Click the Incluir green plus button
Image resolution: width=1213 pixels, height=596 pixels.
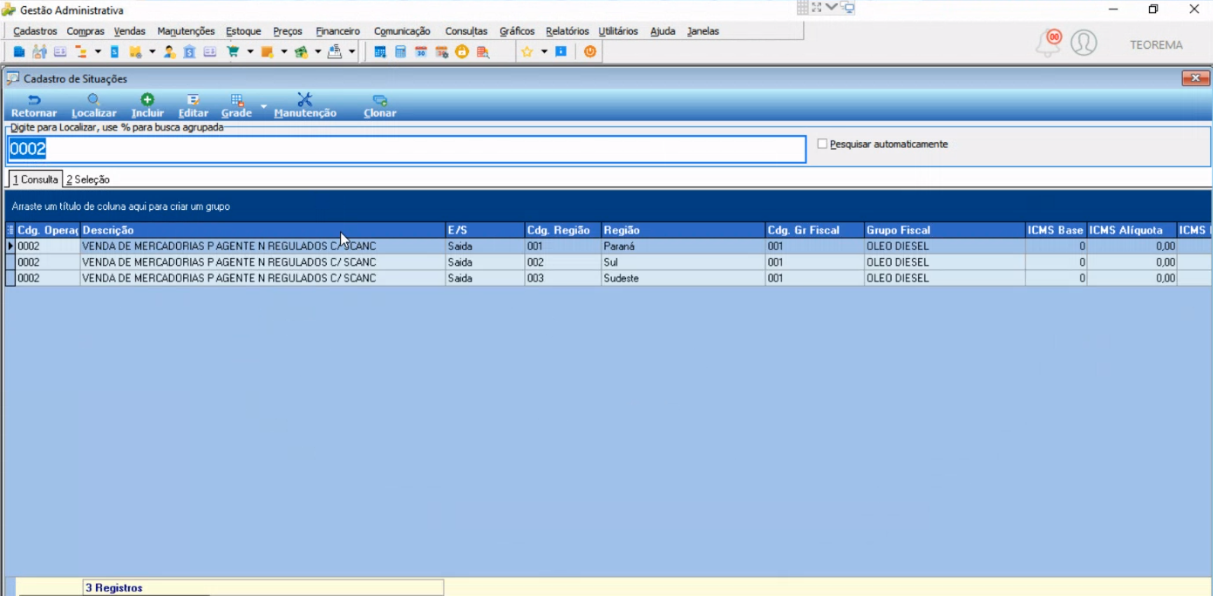pos(147,106)
